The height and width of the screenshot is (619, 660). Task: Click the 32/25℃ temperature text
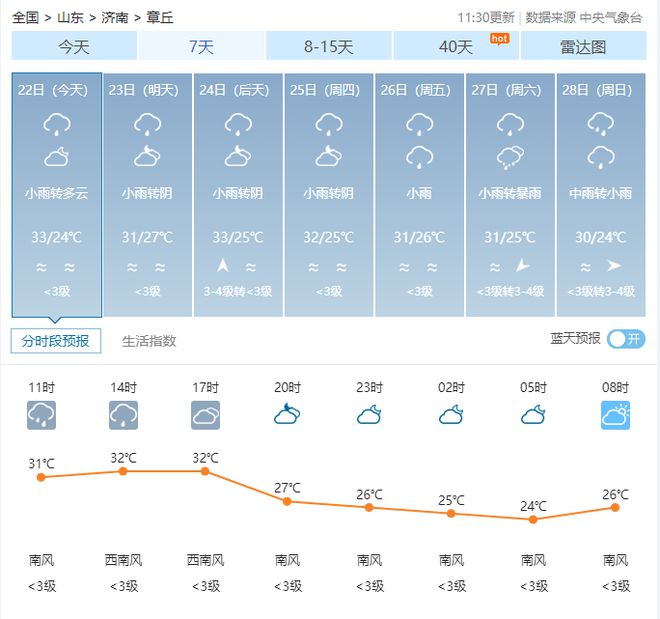[329, 237]
